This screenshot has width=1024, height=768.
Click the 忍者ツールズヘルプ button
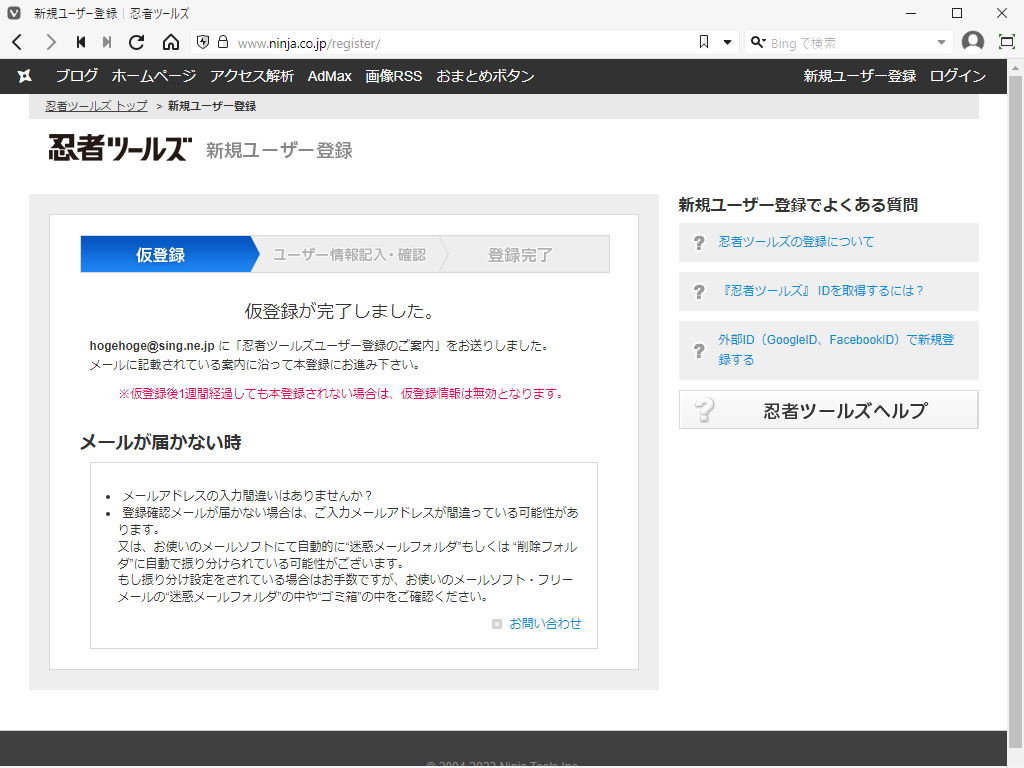click(829, 410)
